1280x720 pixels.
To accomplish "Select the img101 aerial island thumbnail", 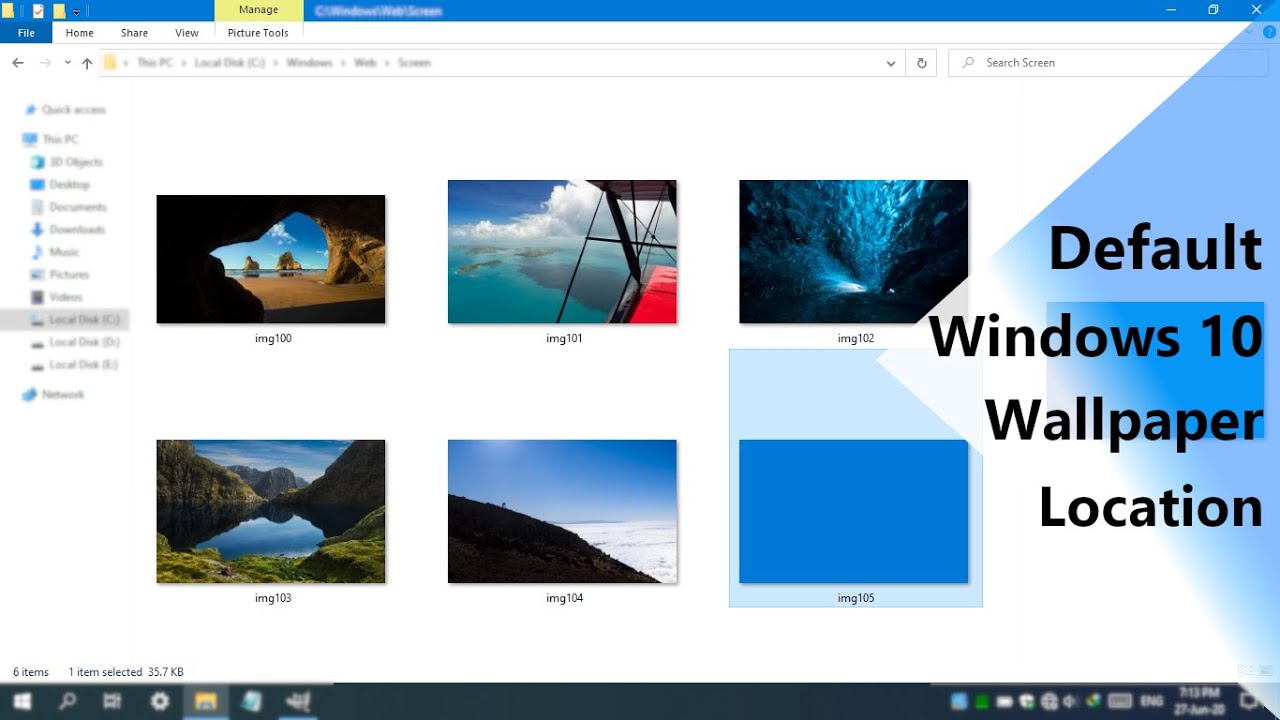I will point(562,252).
